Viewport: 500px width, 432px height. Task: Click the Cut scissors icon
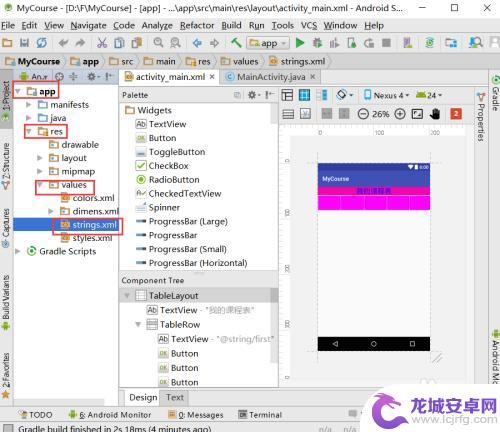click(102, 43)
